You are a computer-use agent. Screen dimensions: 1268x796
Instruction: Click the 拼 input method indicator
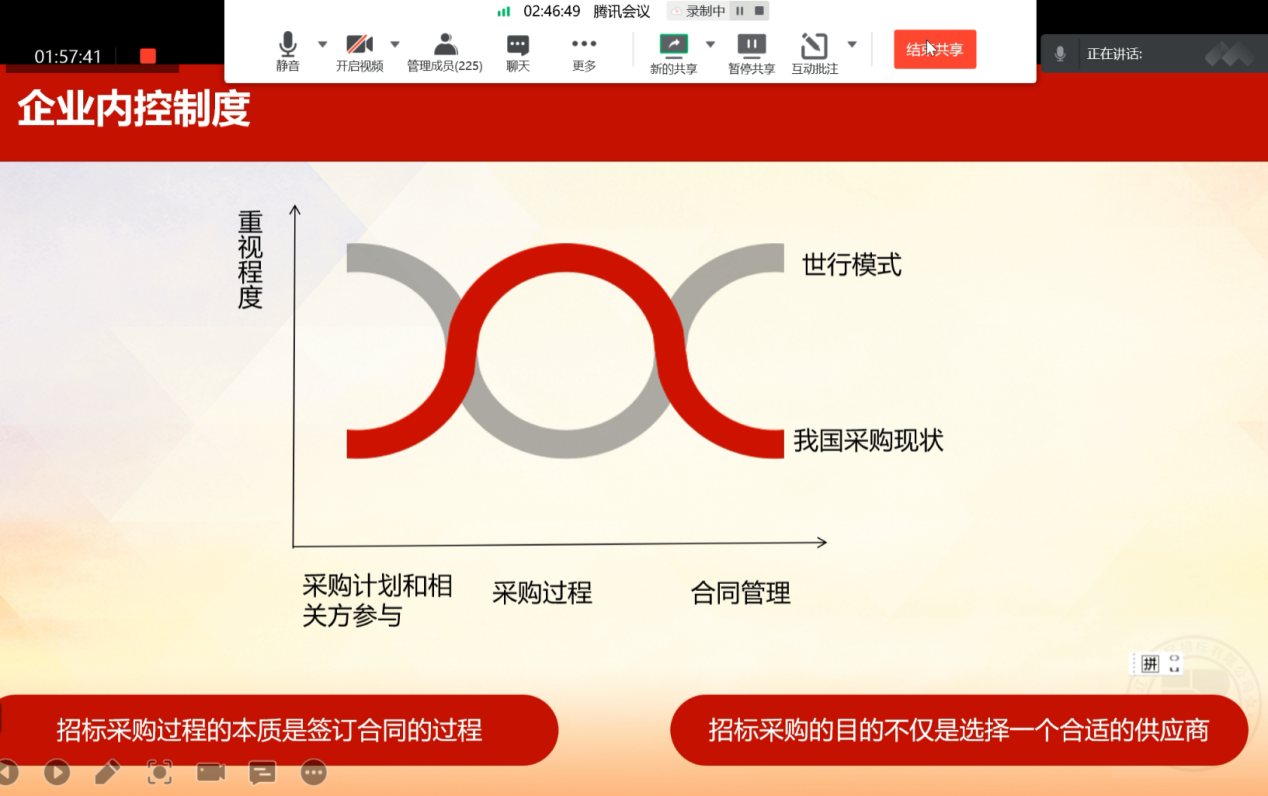tap(1150, 663)
